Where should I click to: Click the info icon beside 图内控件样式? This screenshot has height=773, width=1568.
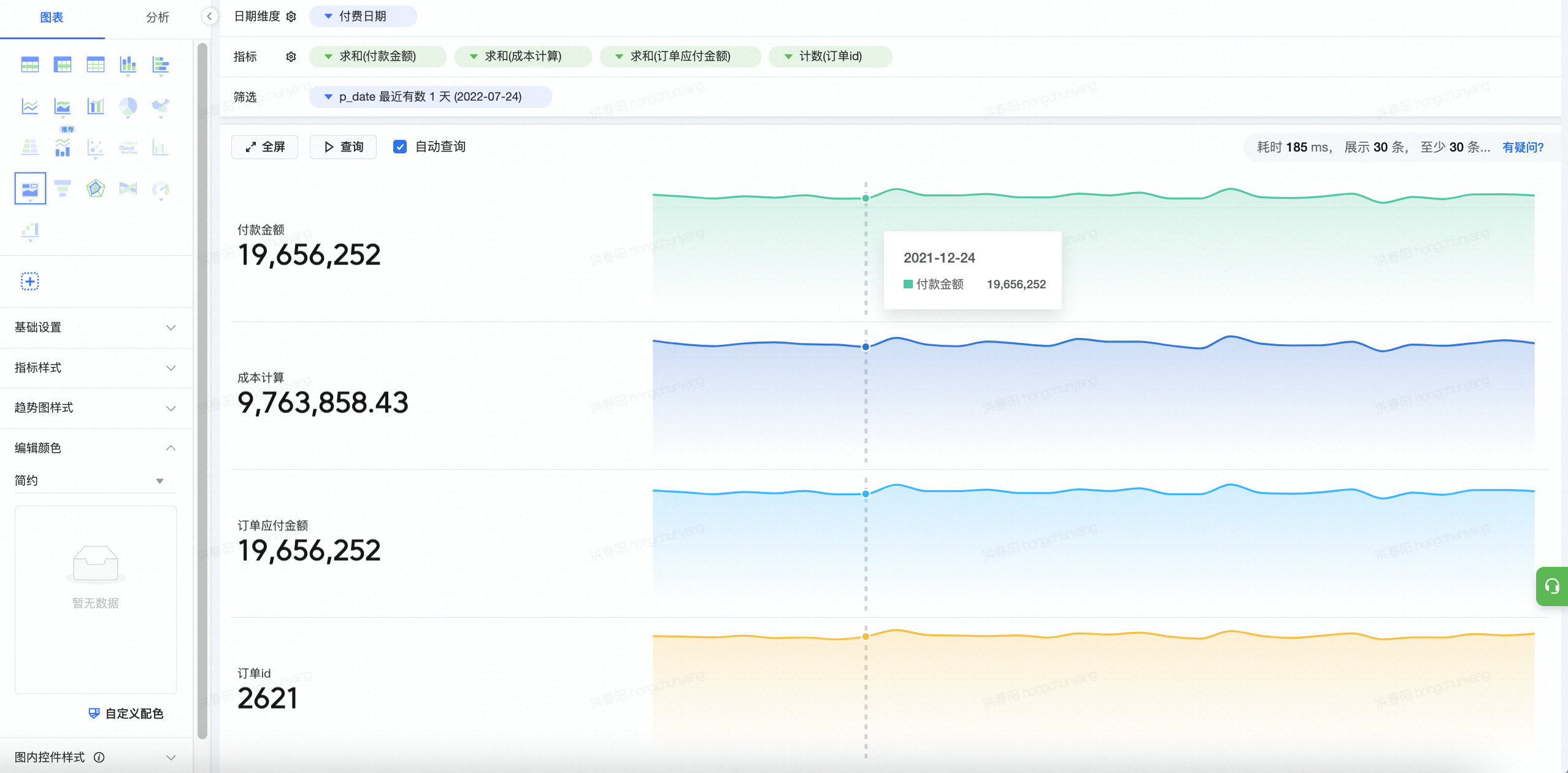pyautogui.click(x=99, y=757)
